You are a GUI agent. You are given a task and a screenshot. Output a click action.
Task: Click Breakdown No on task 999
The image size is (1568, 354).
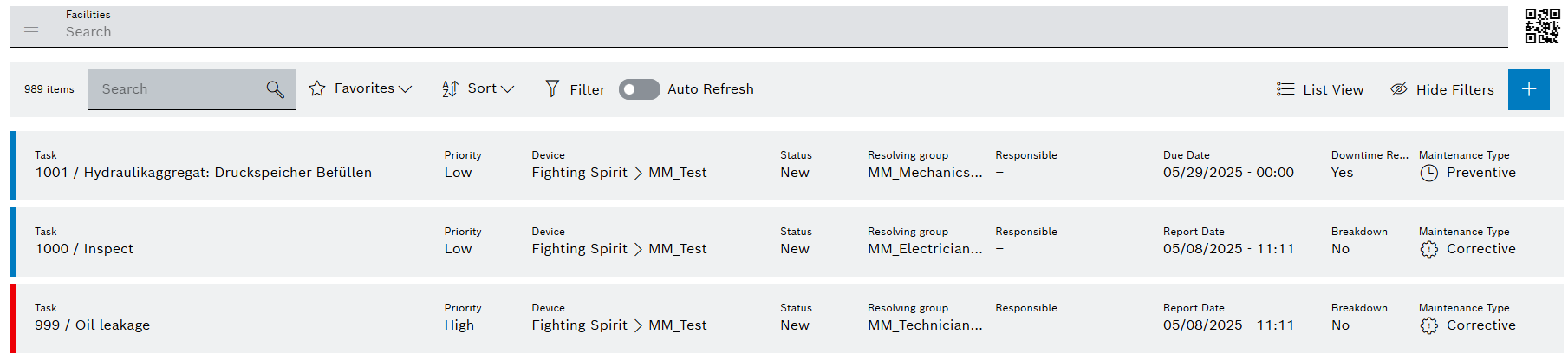[x=1340, y=325]
